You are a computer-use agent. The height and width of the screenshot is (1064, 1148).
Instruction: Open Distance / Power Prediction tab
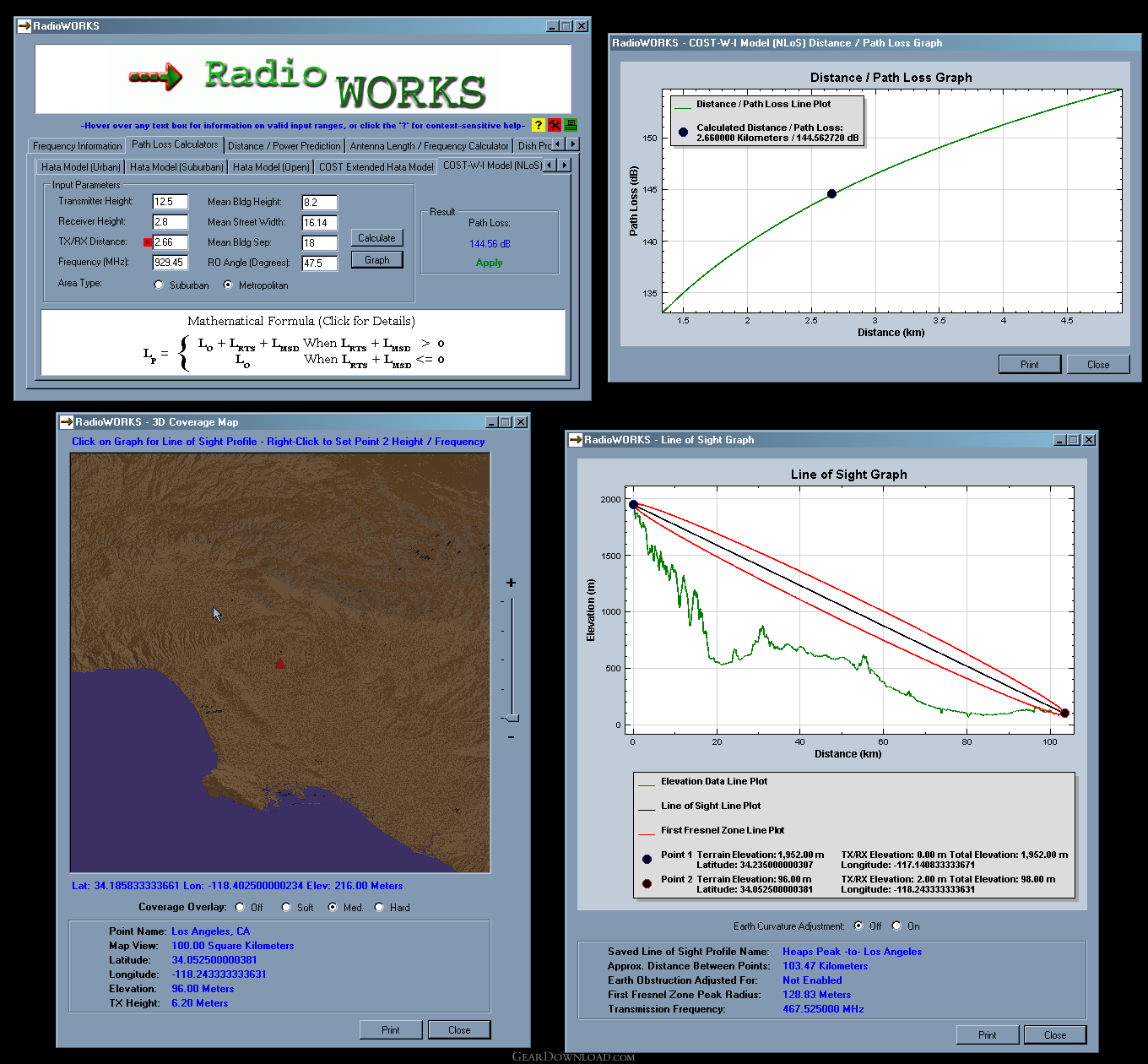pos(284,146)
